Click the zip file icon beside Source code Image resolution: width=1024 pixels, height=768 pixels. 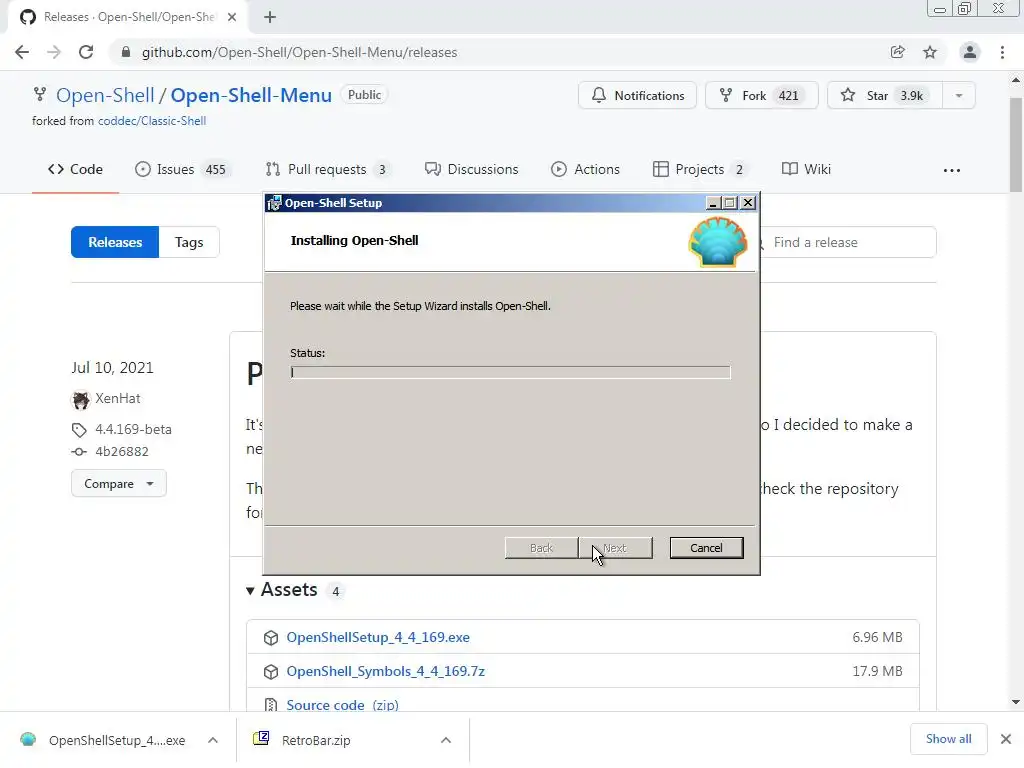[270, 705]
